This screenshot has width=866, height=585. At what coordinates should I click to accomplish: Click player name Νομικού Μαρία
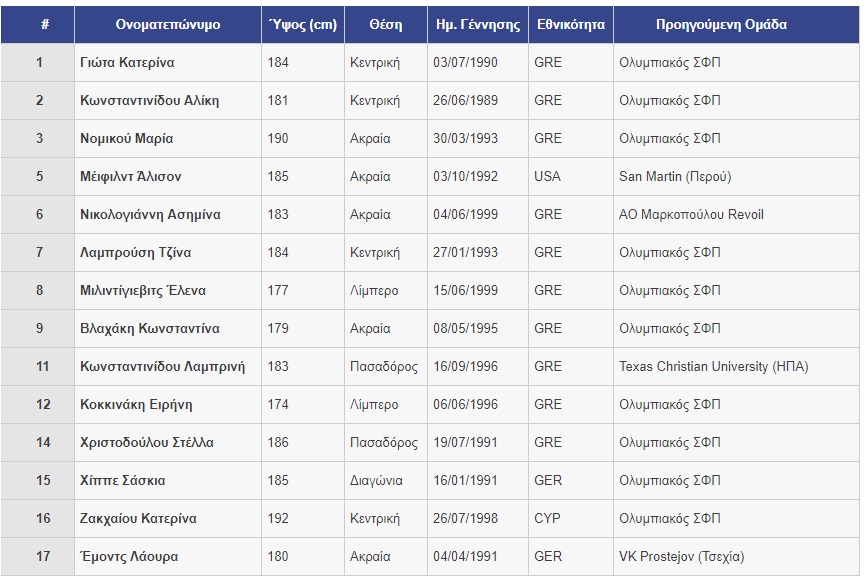coord(126,139)
